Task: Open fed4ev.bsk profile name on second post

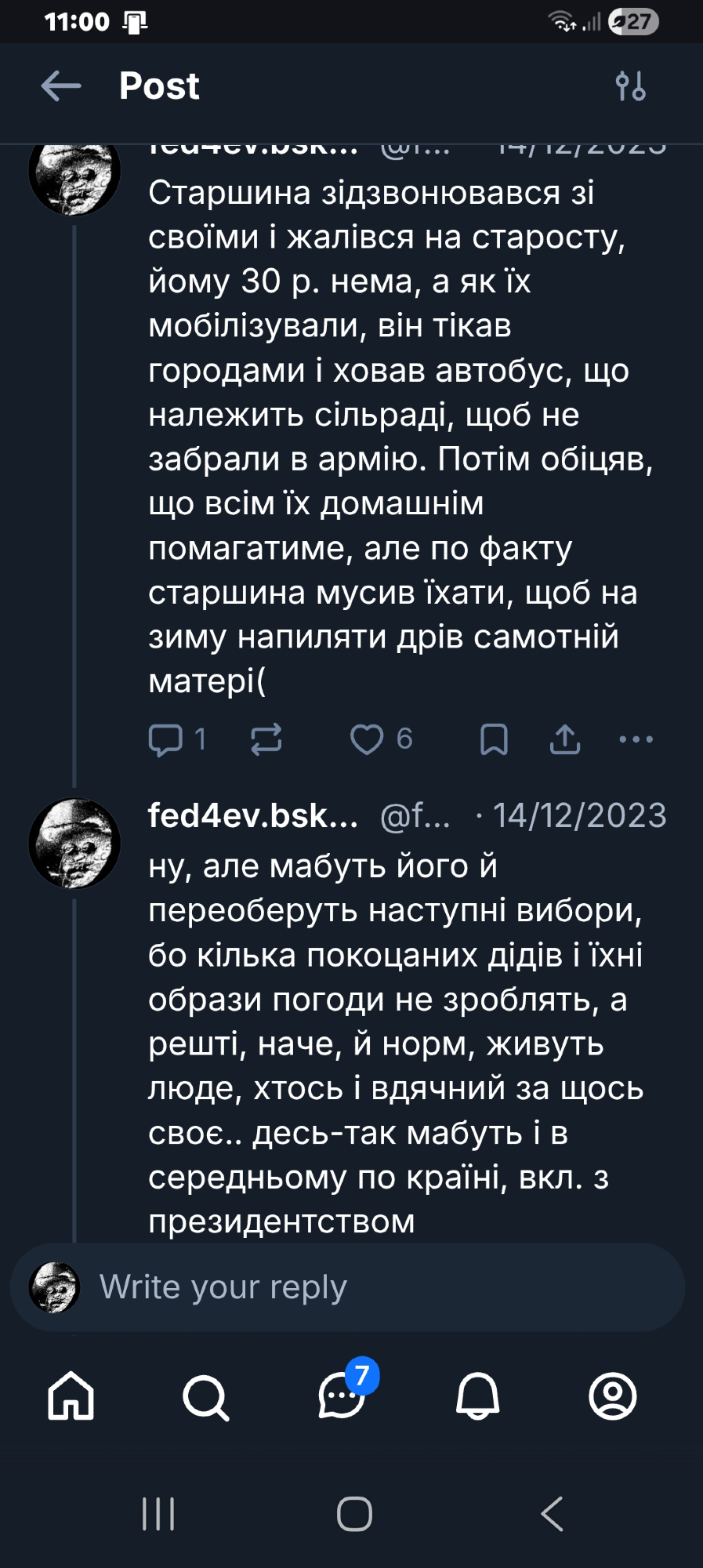Action: tap(252, 816)
